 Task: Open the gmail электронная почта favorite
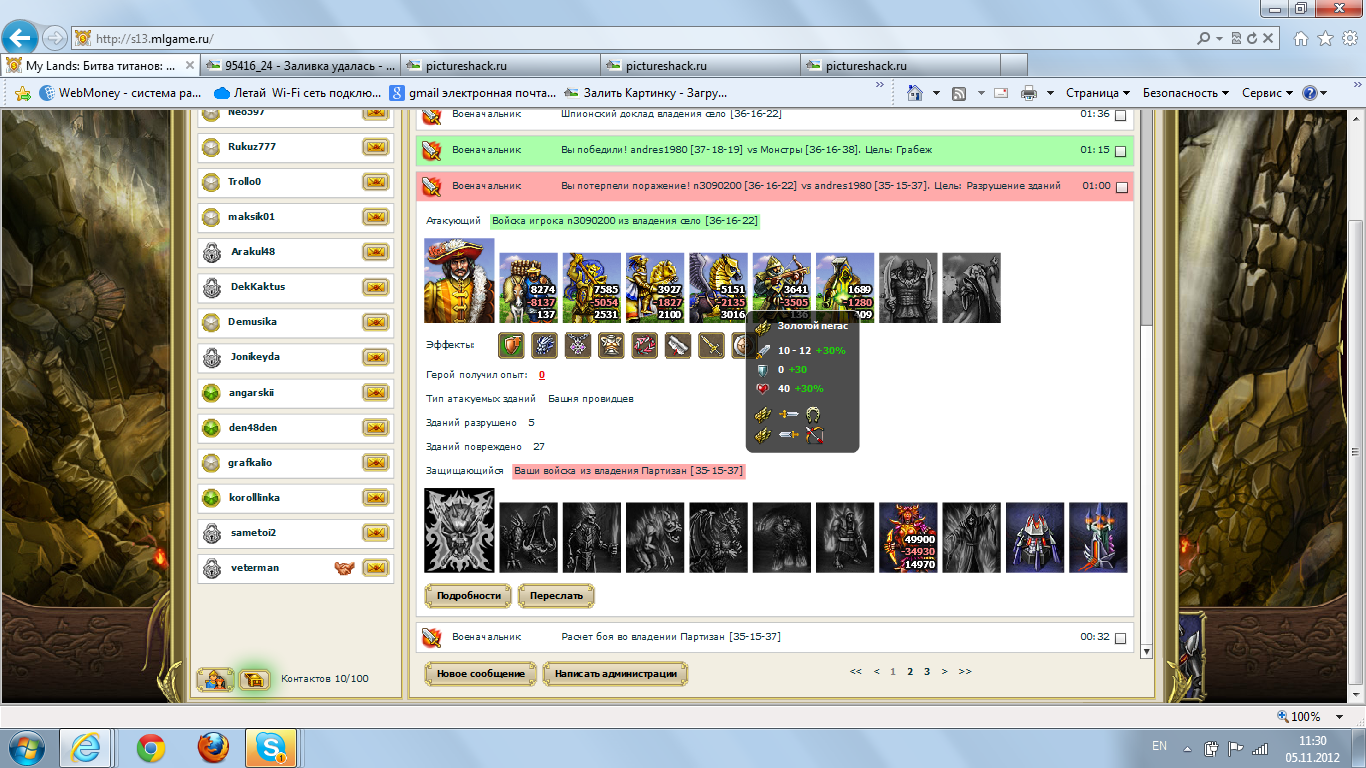click(473, 93)
